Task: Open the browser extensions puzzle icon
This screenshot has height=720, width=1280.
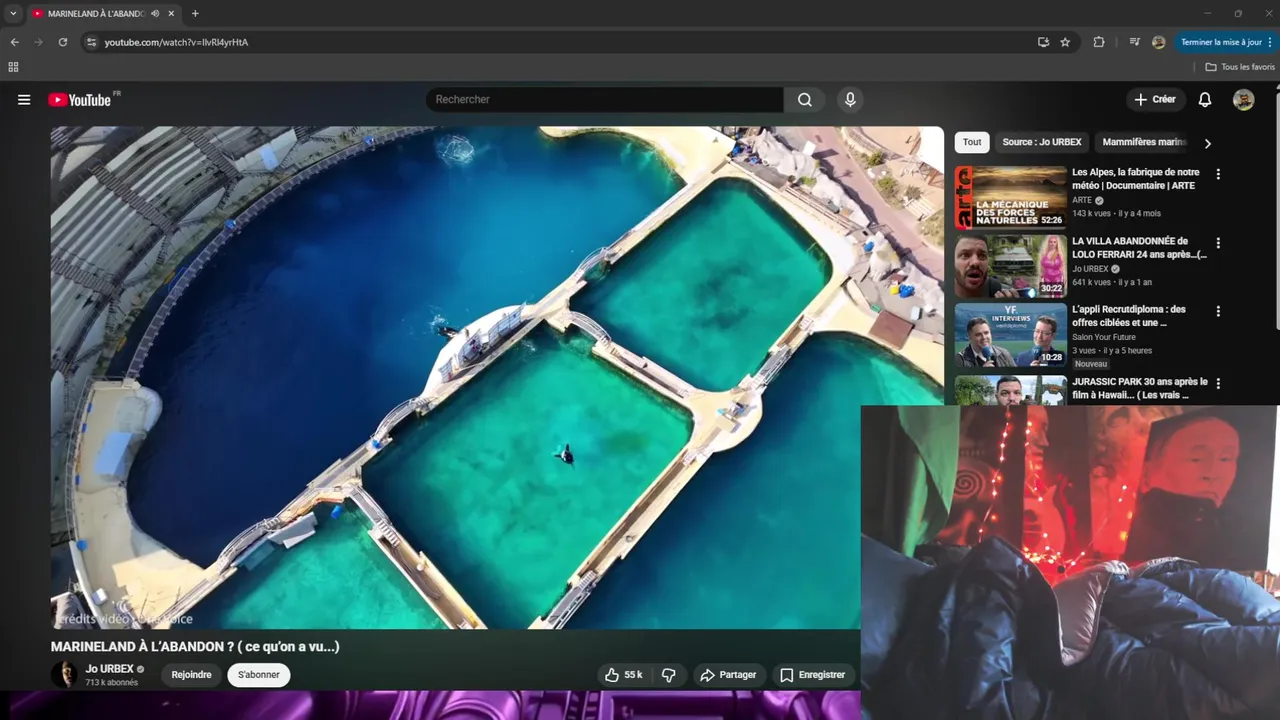Action: [1099, 42]
